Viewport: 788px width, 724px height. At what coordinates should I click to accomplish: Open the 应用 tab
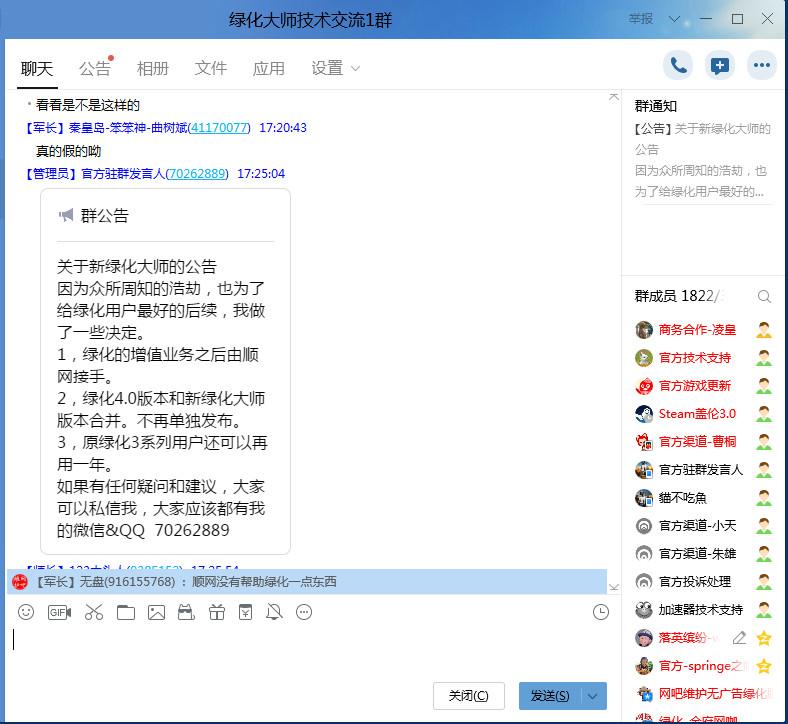click(x=268, y=69)
